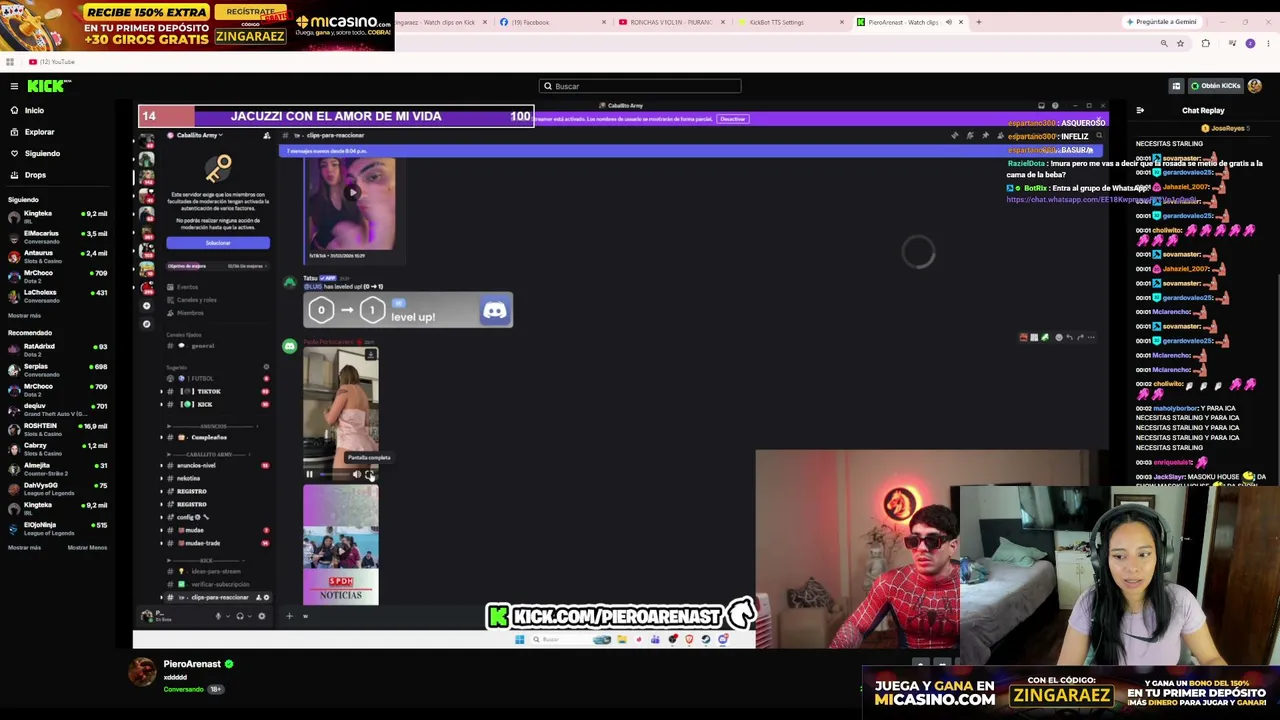
Task: Click the Windows Start button in the stream
Action: point(519,640)
